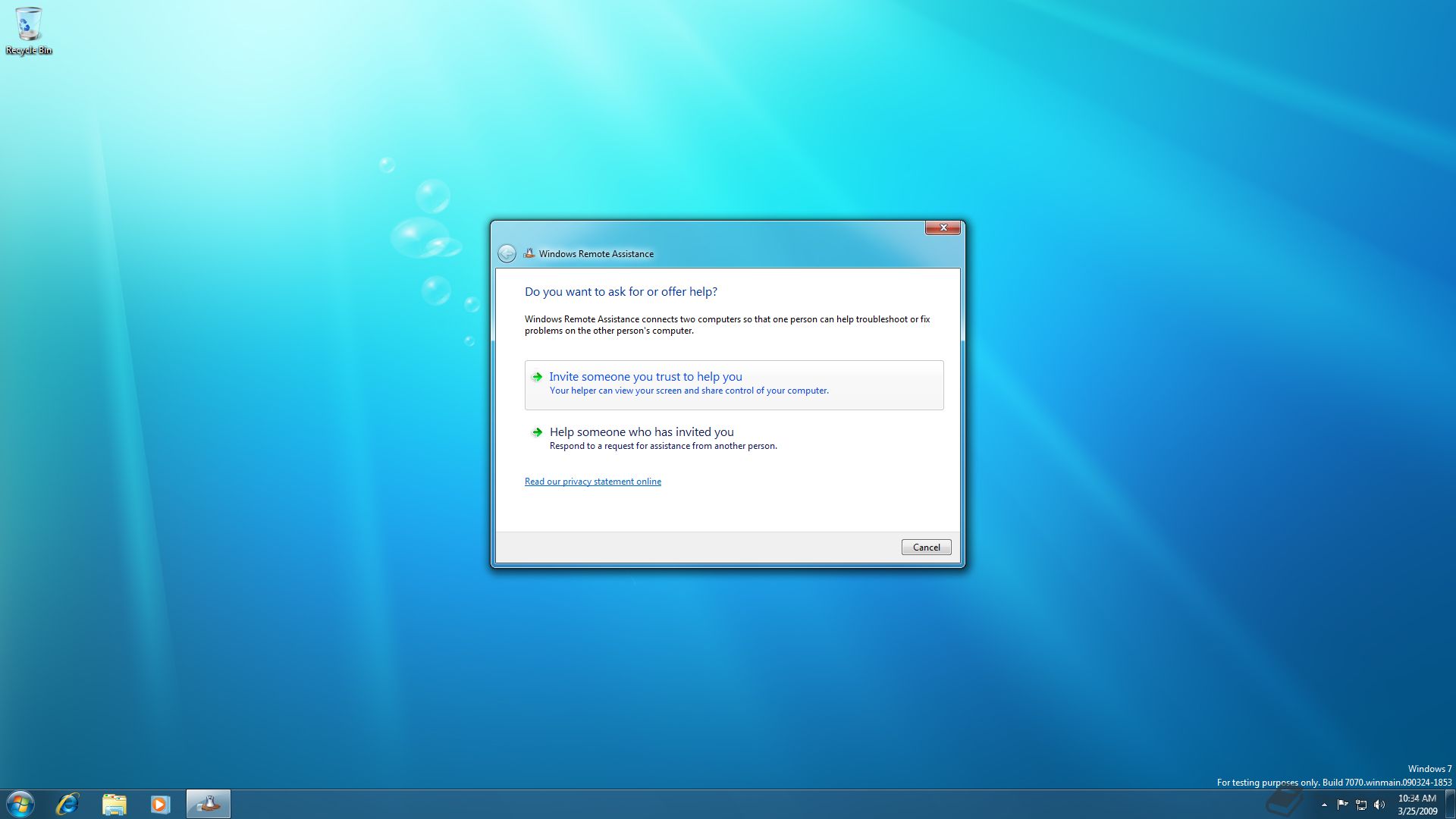Open the Windows Start orb
Viewport: 1456px width, 819px height.
20,804
